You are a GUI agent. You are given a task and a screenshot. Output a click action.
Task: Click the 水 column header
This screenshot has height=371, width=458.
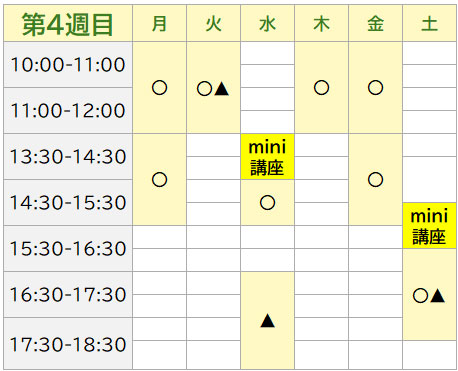pos(267,23)
